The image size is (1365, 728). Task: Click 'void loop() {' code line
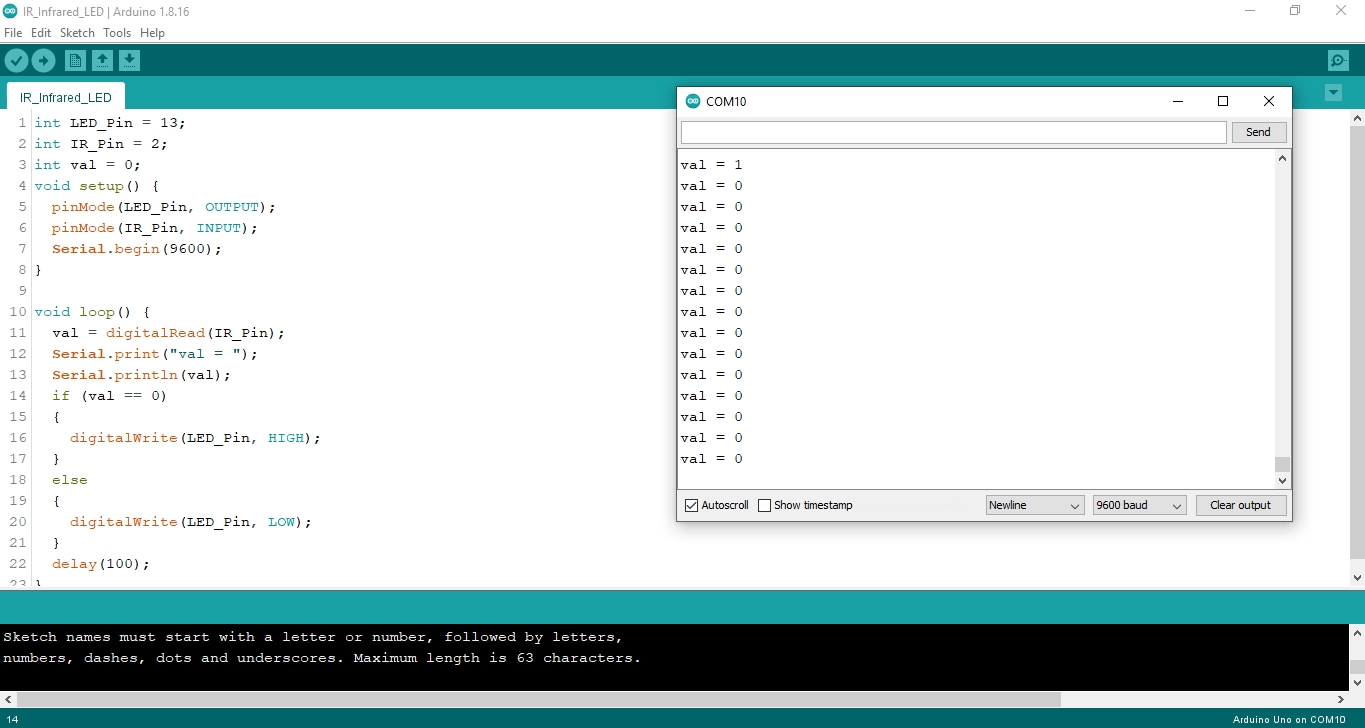pos(92,312)
